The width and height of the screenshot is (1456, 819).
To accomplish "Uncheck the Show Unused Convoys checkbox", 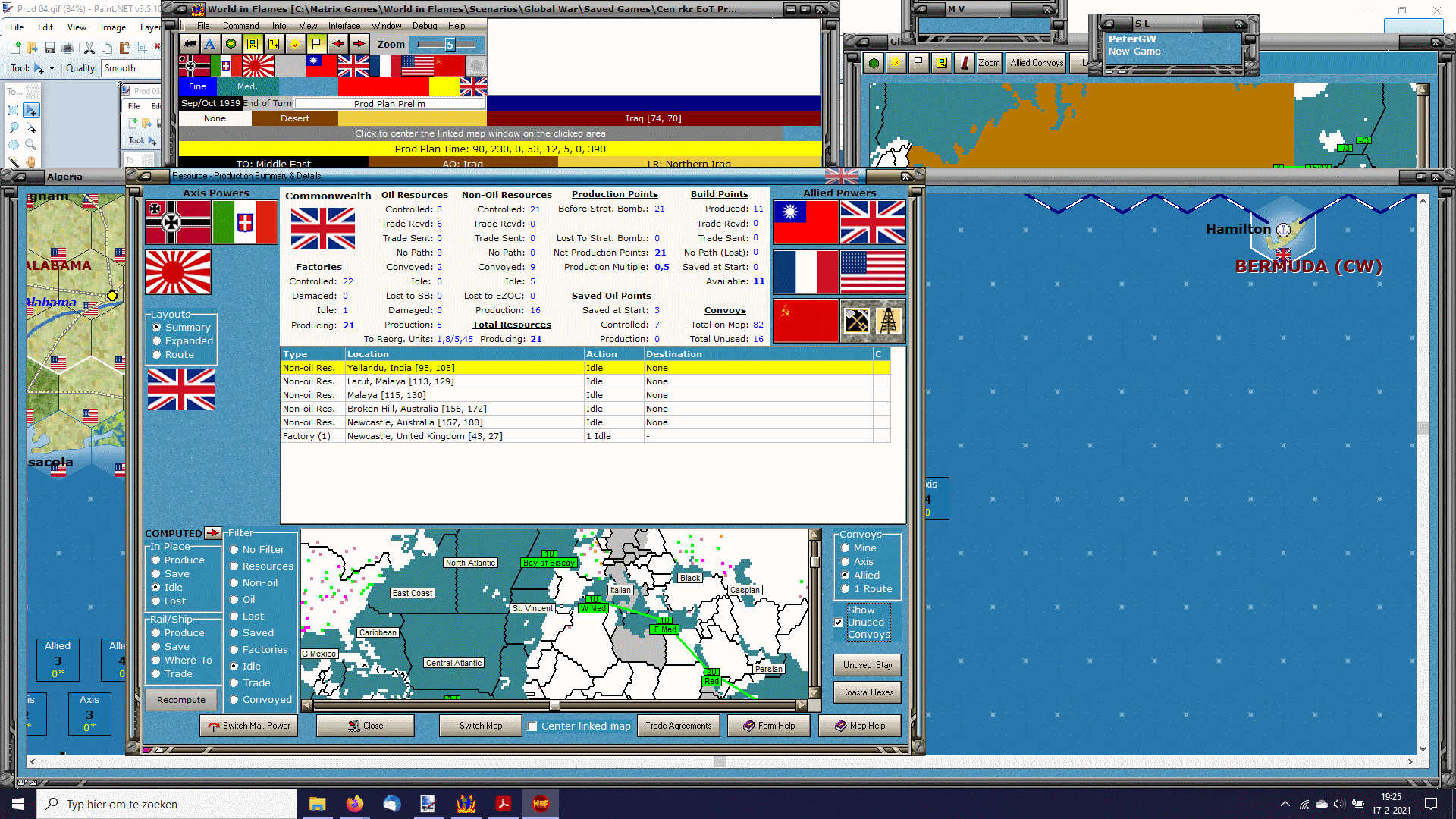I will (x=839, y=623).
